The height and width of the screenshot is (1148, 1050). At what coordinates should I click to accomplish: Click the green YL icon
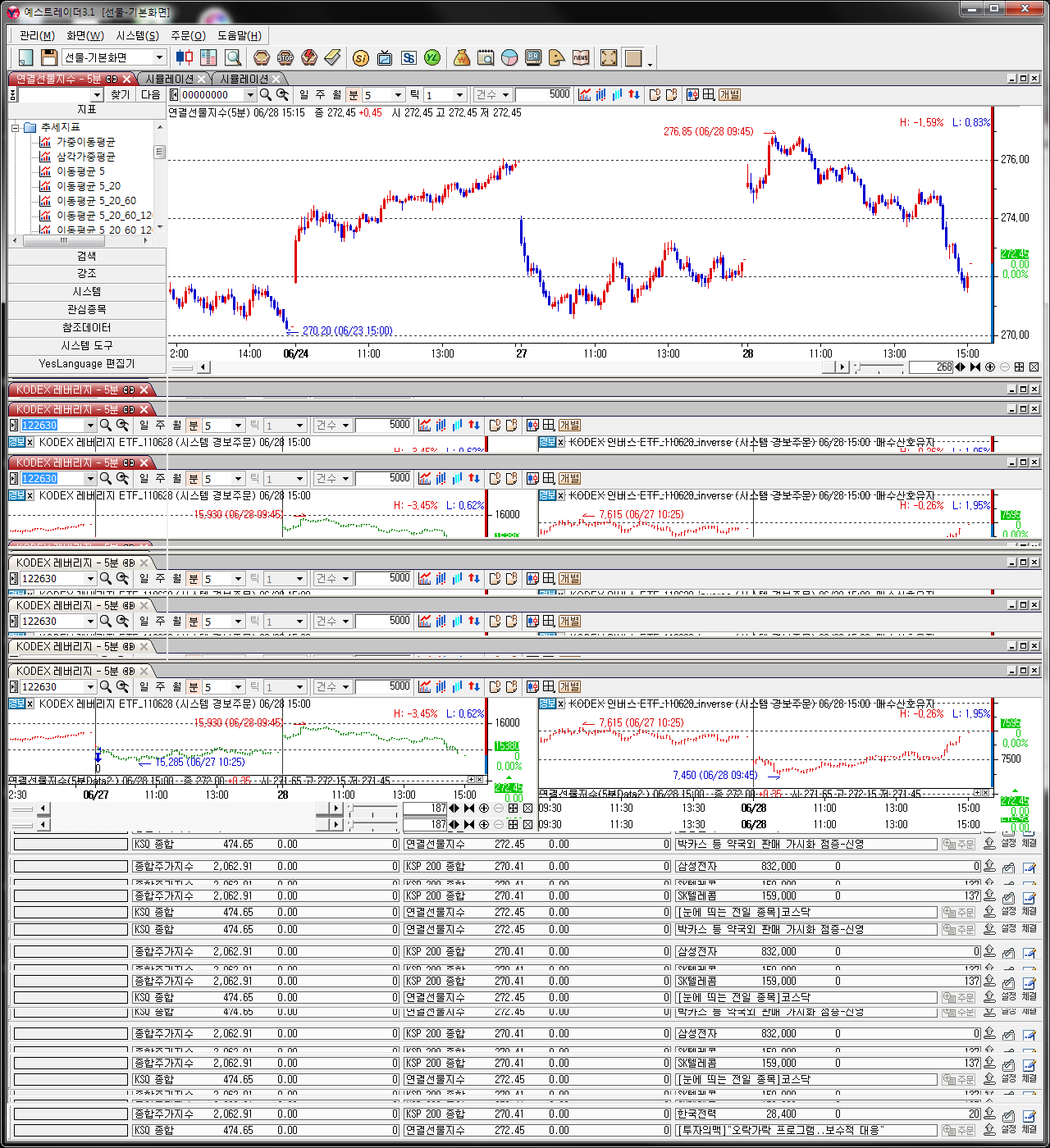click(432, 57)
